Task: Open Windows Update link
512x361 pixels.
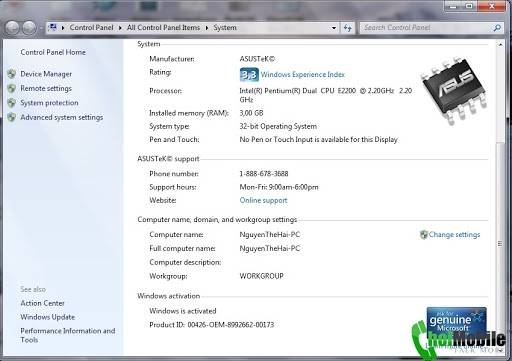Action: point(48,317)
